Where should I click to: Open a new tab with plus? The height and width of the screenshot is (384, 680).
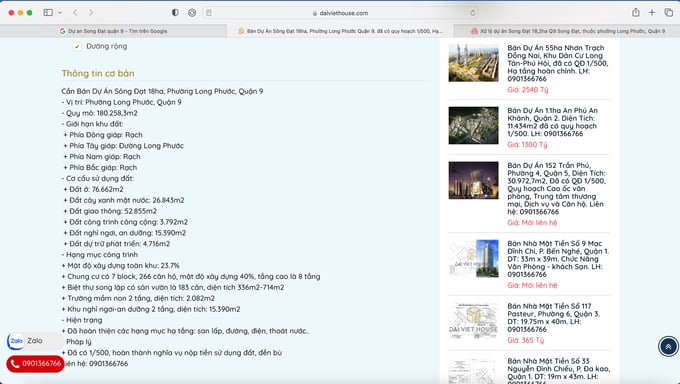(x=652, y=13)
